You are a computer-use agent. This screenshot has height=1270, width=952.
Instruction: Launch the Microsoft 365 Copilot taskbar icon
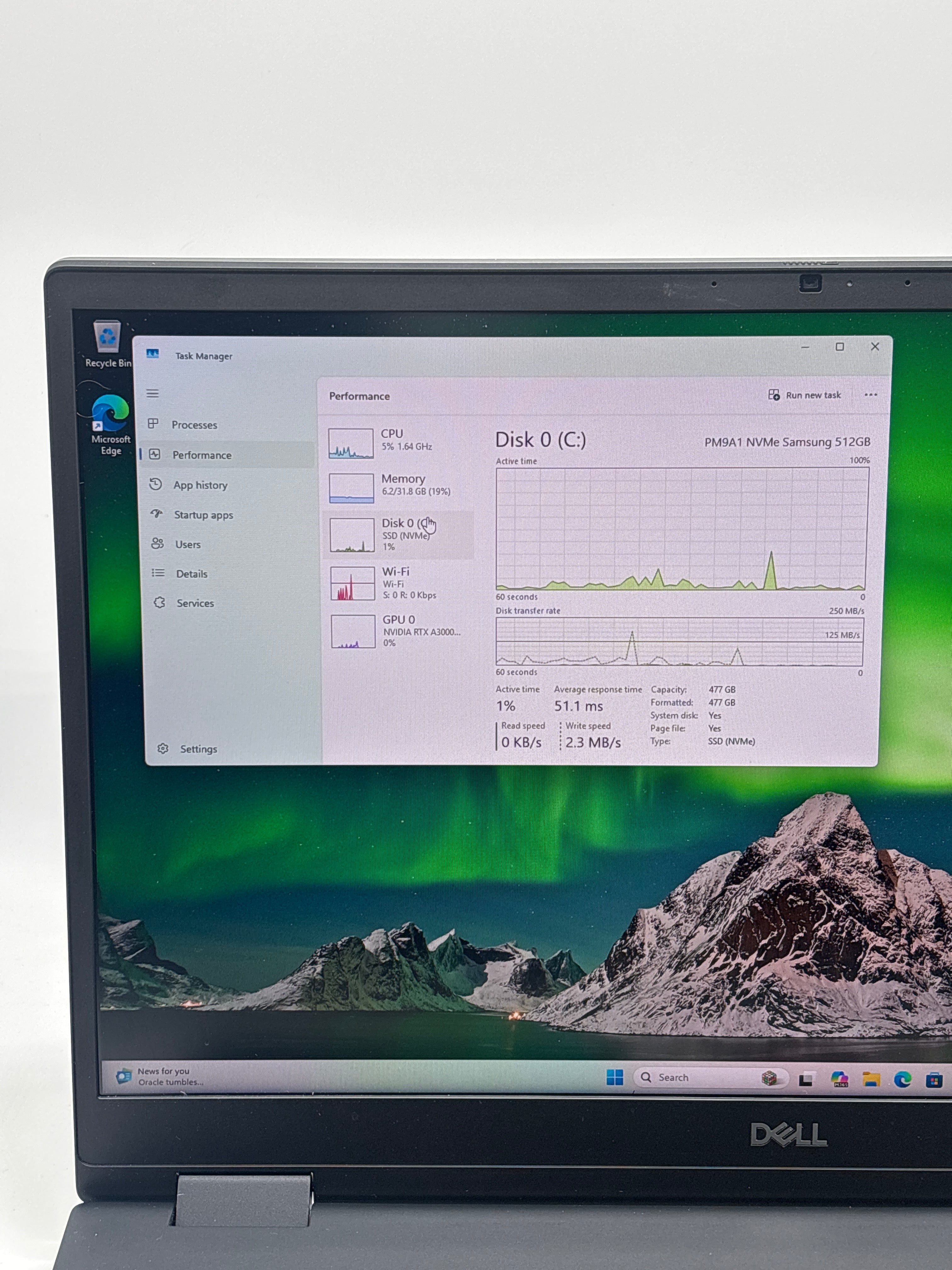840,1079
